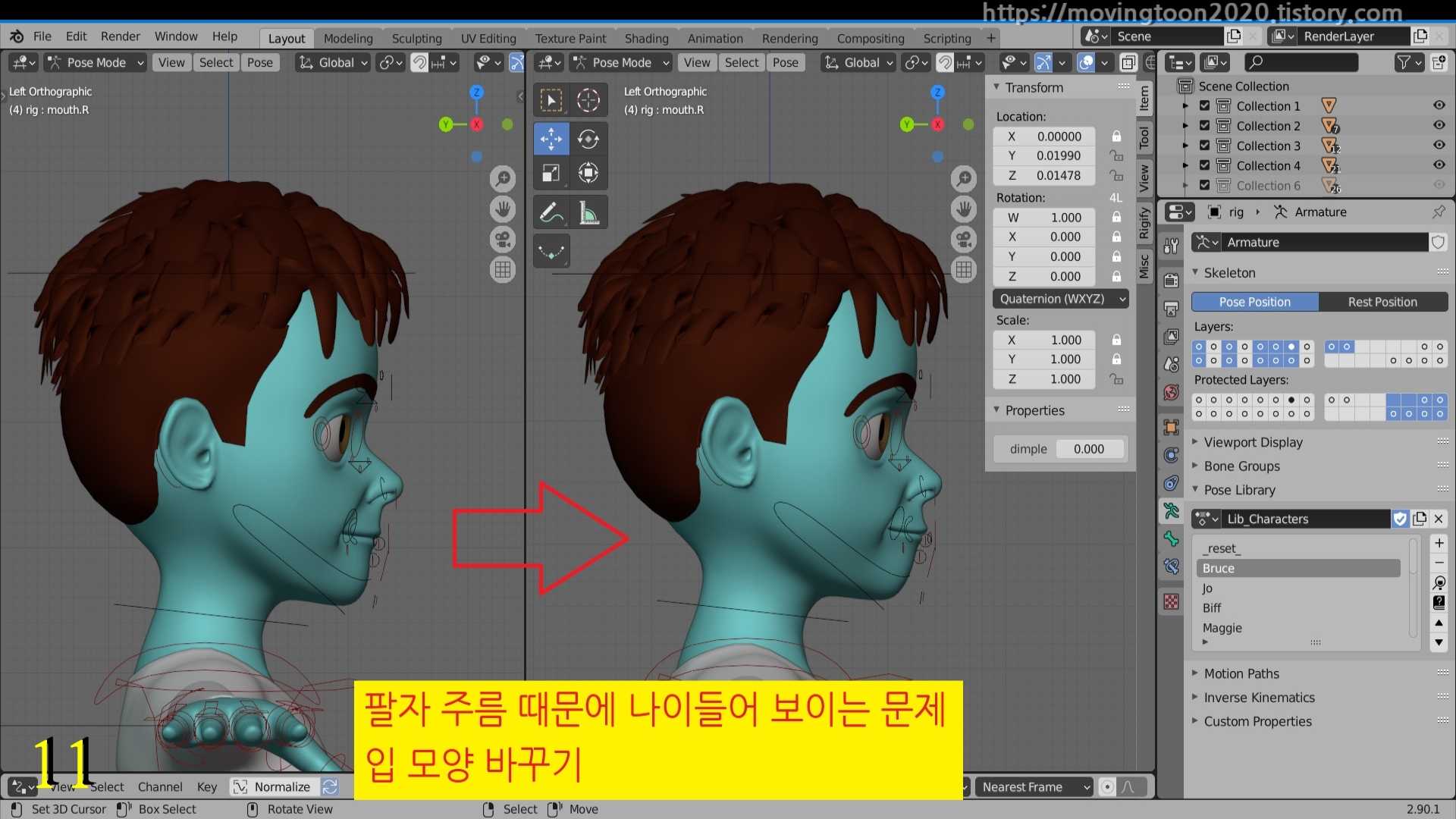Open Quaternion (WXYZ) rotation mode dropdown
Image resolution: width=1456 pixels, height=819 pixels.
[1060, 299]
